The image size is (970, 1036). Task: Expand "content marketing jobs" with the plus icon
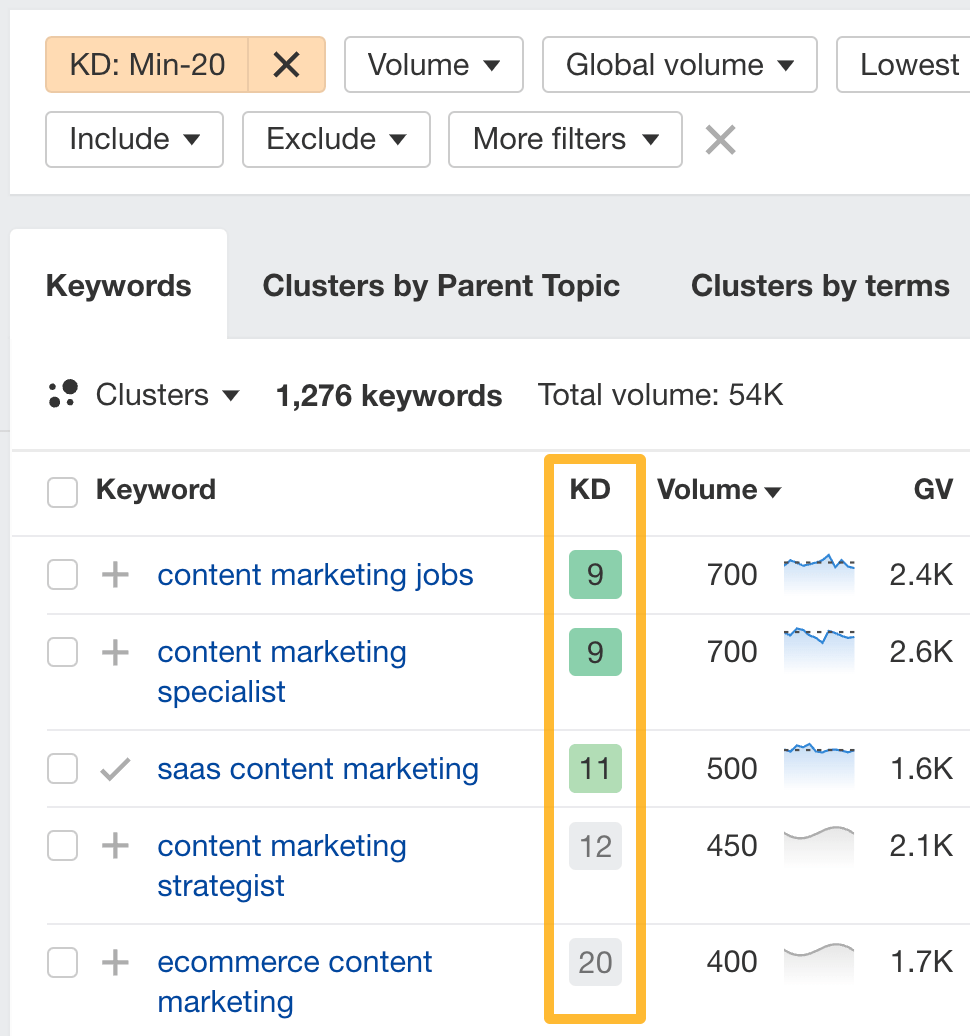tap(116, 575)
